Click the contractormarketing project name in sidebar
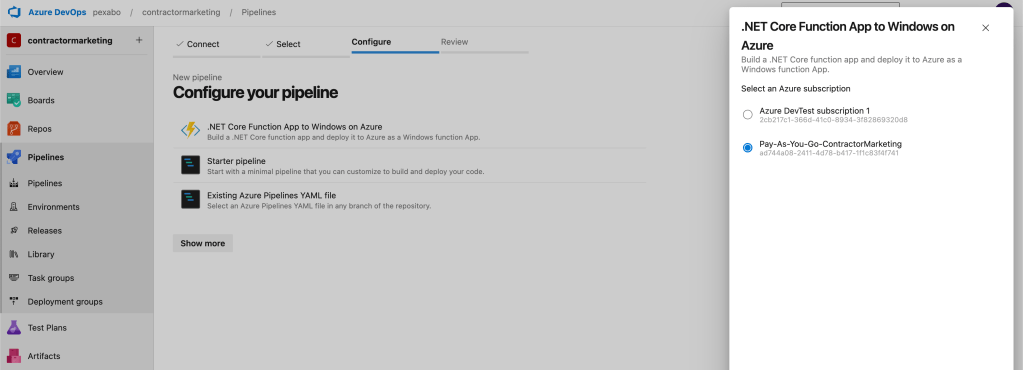 click(70, 40)
